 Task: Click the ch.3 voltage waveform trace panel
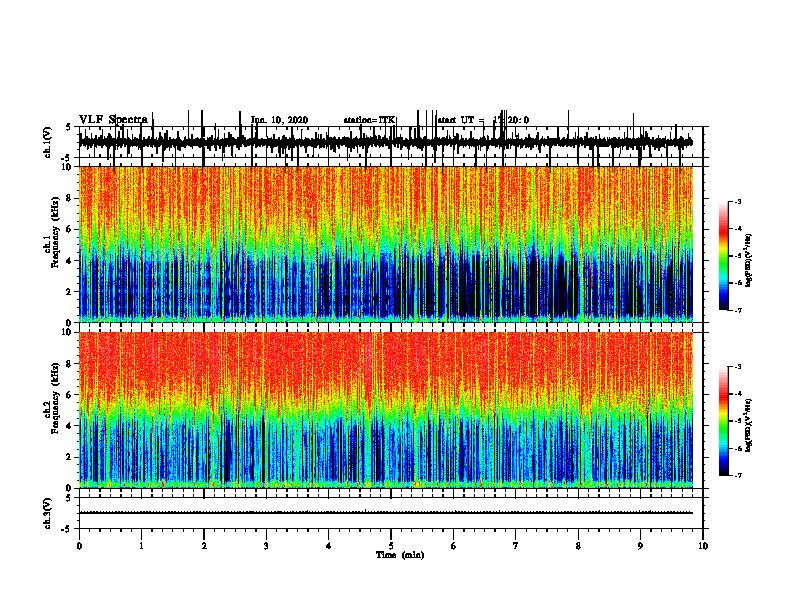tap(390, 513)
